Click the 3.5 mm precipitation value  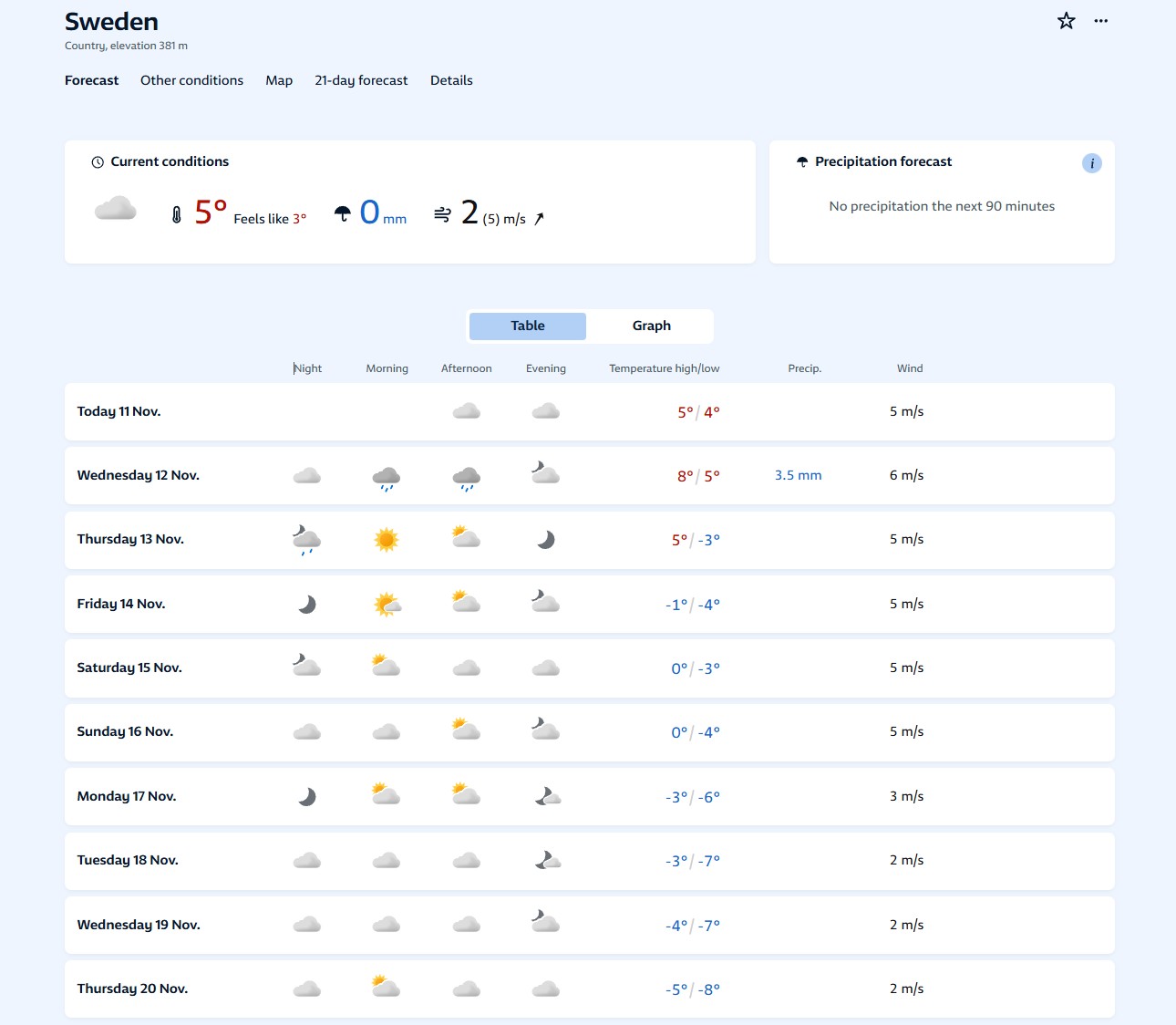point(799,475)
